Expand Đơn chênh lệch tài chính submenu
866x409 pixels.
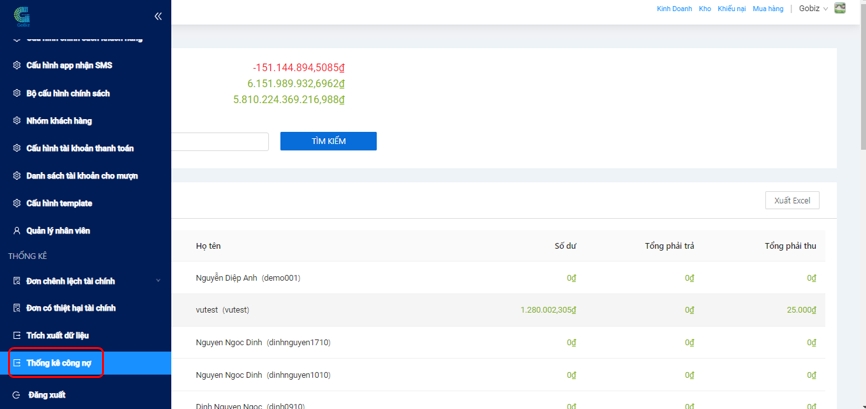[158, 281]
